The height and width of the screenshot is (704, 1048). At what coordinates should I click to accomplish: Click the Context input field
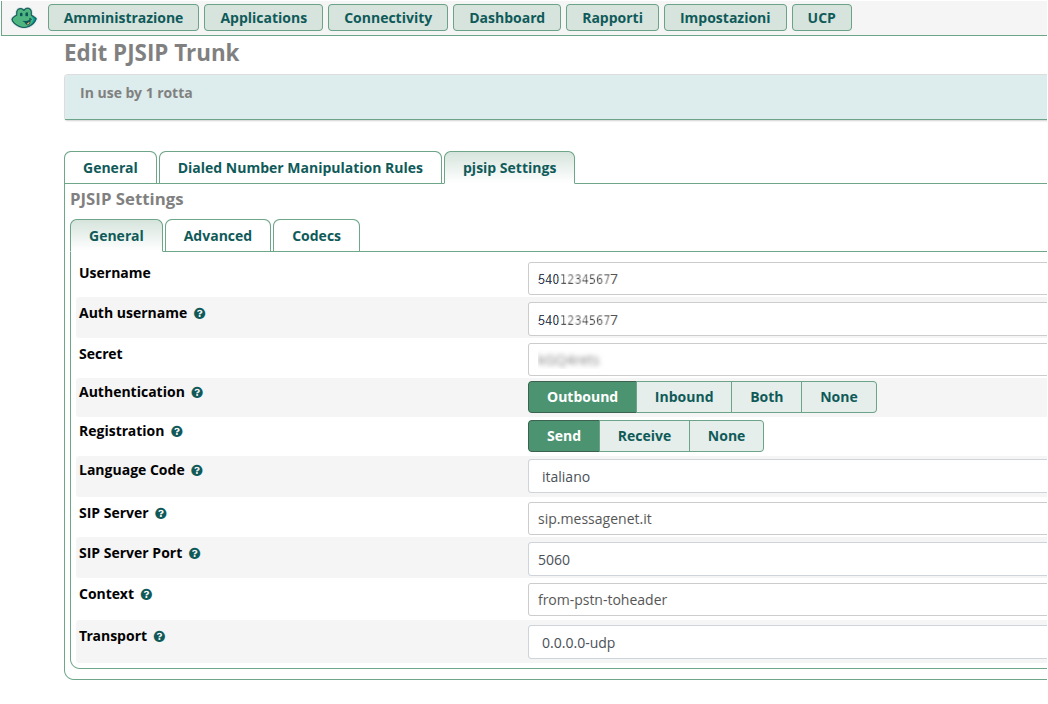[x=787, y=600]
